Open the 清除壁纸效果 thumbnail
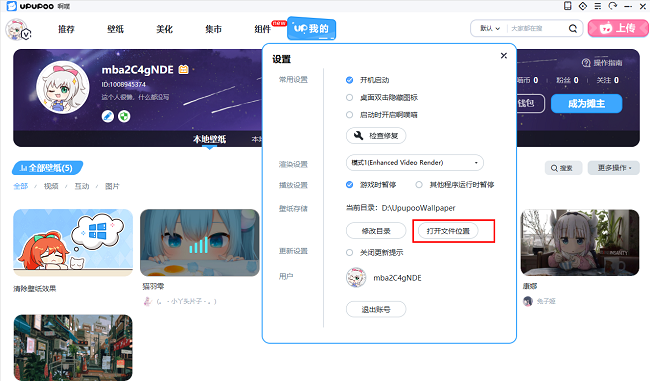The height and width of the screenshot is (381, 650). click(73, 243)
